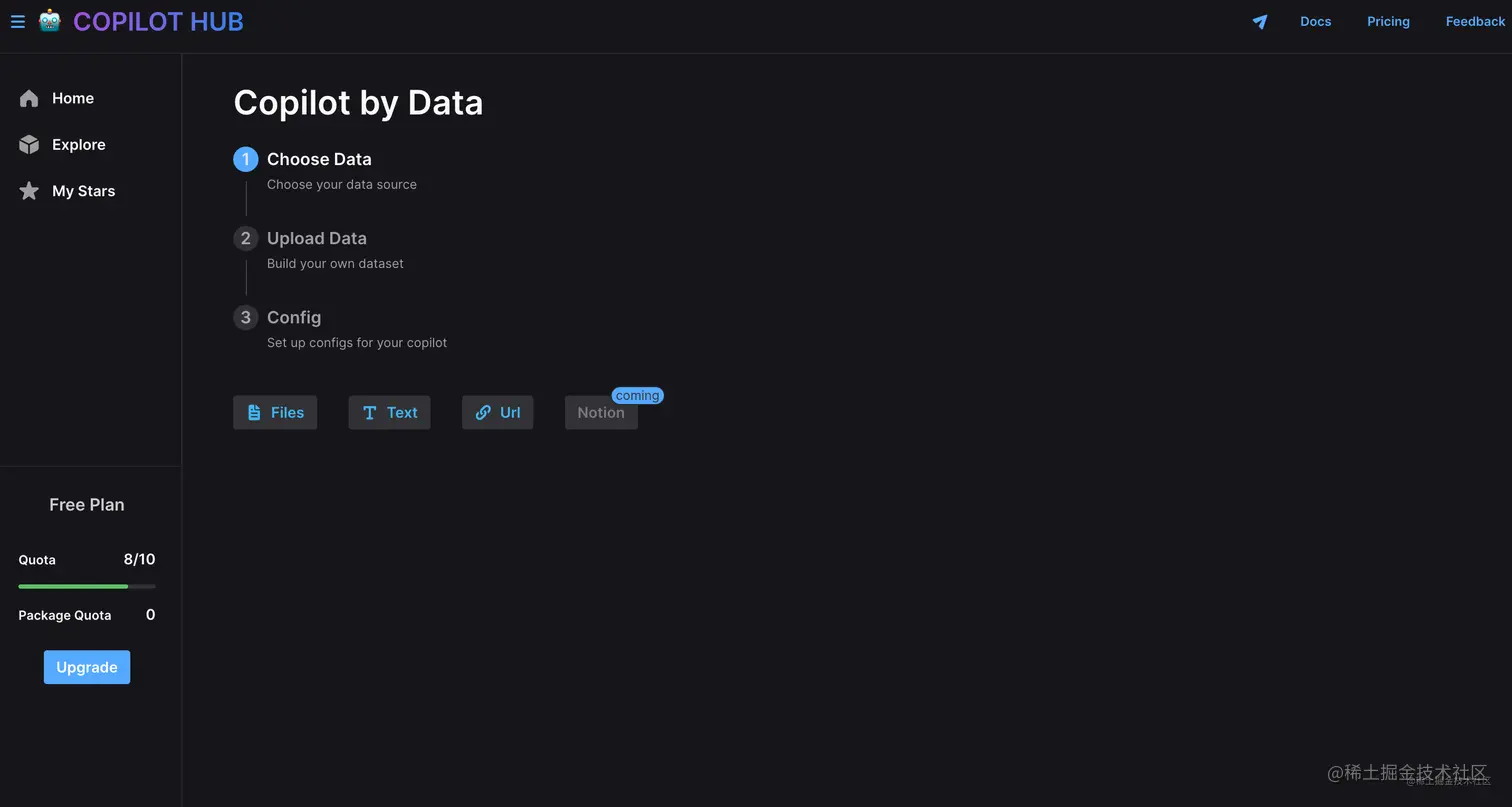
Task: Select the Text T icon
Action: (369, 413)
